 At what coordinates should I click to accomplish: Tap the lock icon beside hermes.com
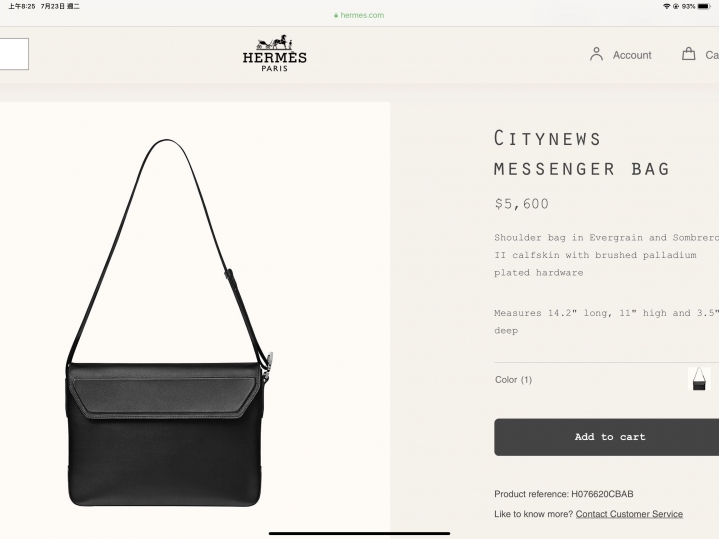[x=336, y=15]
